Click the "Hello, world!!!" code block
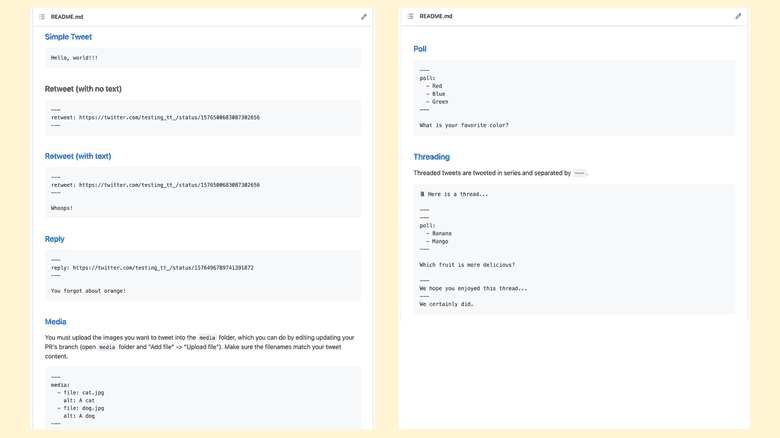 [75, 58]
